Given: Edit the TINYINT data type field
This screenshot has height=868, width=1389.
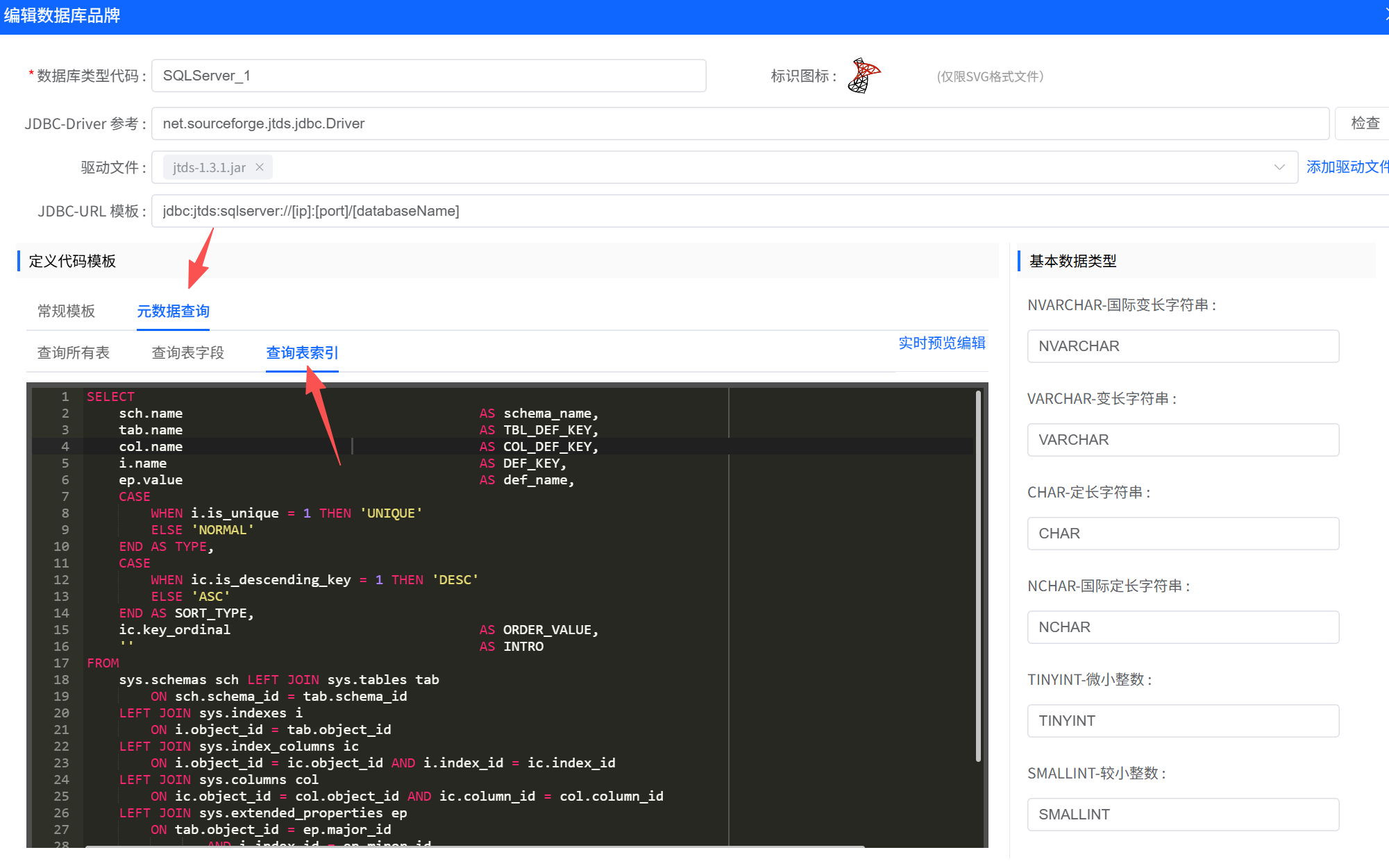Looking at the screenshot, I should [x=1182, y=721].
